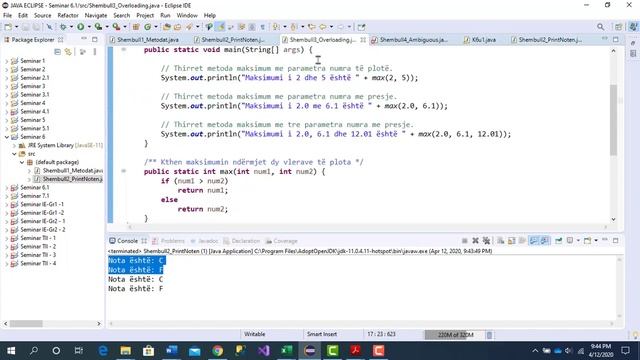Image resolution: width=640 pixels, height=360 pixels.
Task: Click the editor vertical scrollbar thumb
Action: [613, 120]
